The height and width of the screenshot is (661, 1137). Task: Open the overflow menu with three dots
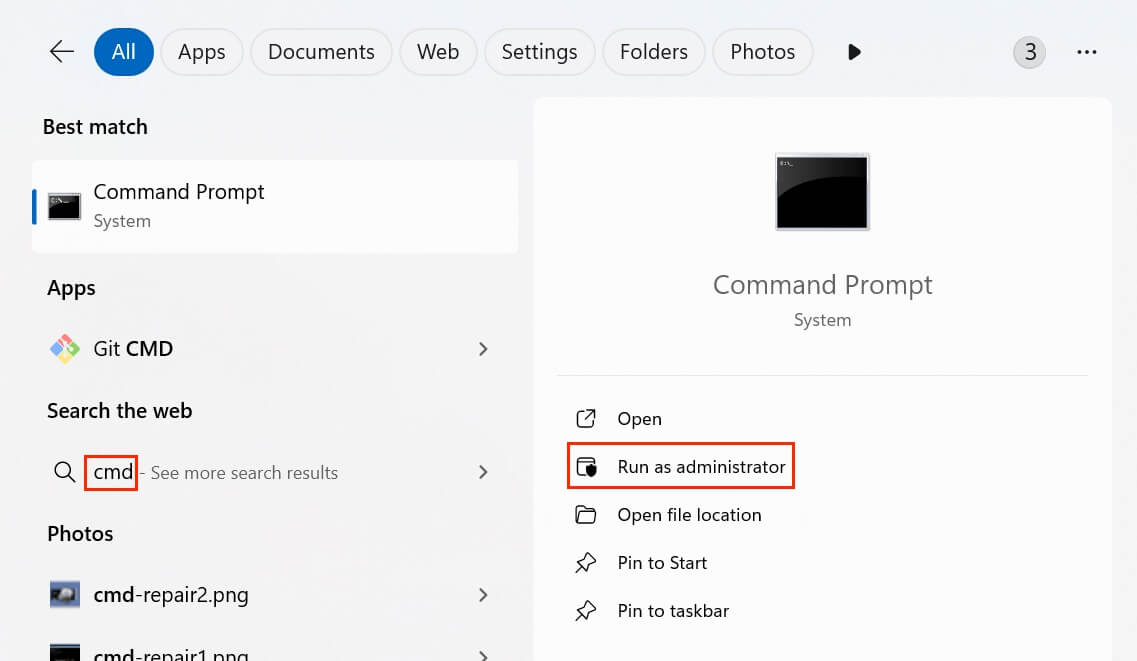tap(1086, 51)
